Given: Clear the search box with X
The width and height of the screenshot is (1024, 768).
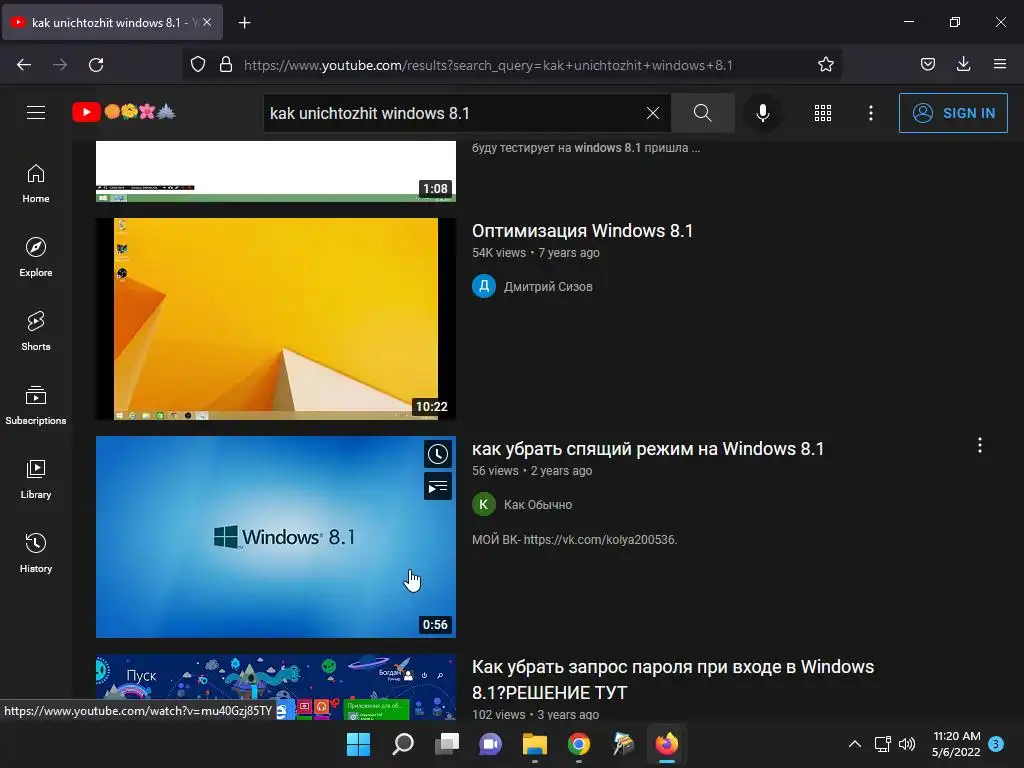Looking at the screenshot, I should coord(652,113).
